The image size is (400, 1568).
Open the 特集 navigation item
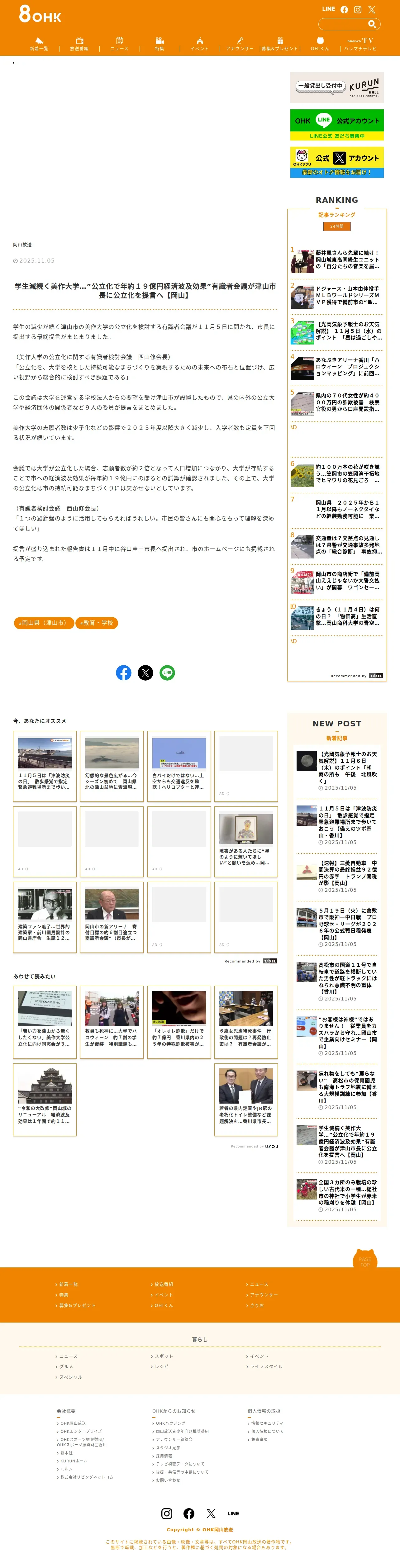coord(160,45)
